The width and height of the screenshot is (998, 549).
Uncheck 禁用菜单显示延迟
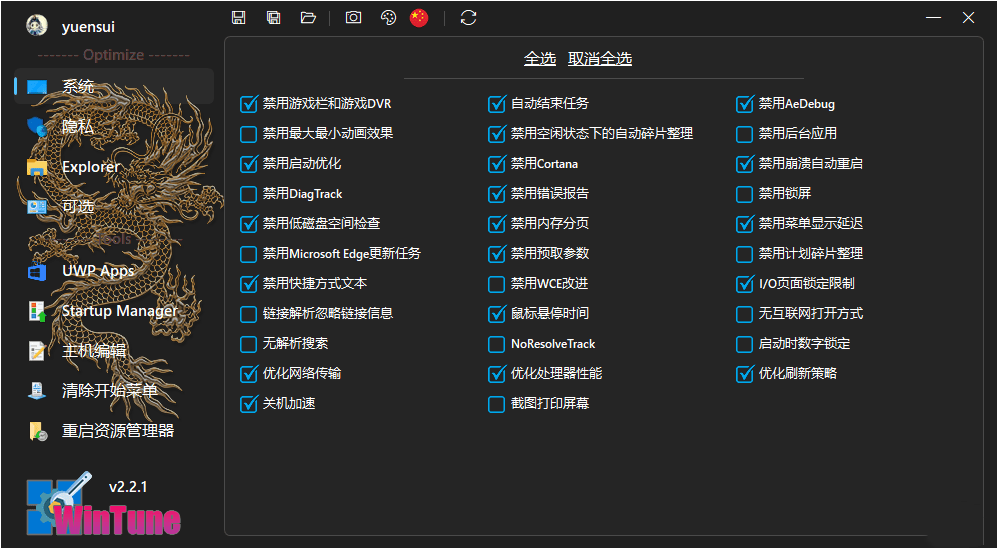(x=744, y=224)
